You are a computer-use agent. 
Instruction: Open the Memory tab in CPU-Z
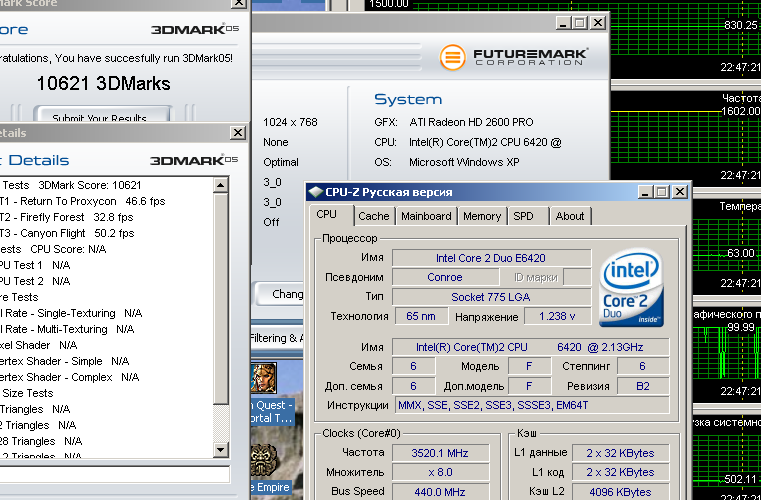[481, 216]
